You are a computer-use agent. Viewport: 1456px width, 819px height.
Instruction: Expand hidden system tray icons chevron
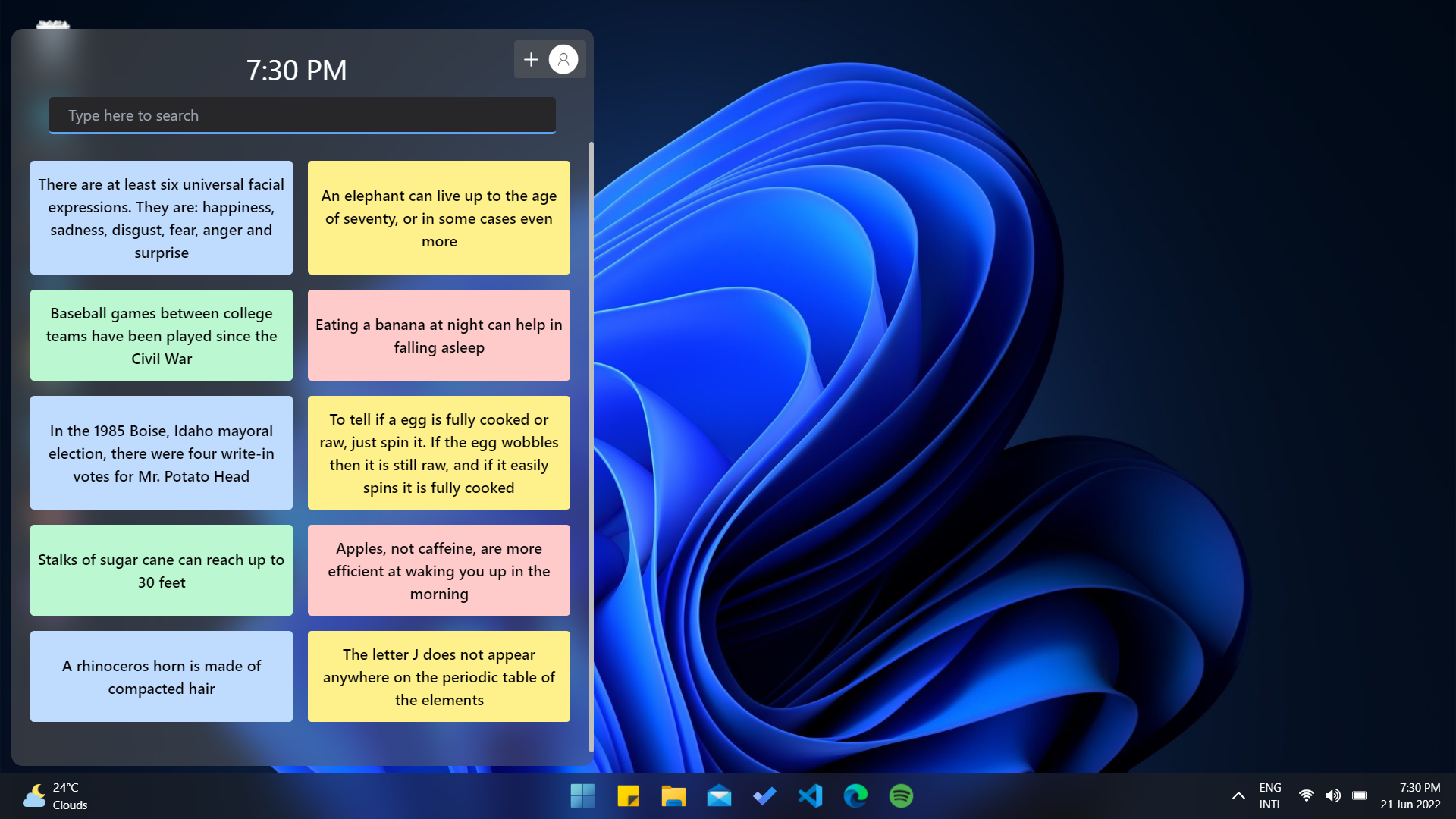[x=1238, y=795]
